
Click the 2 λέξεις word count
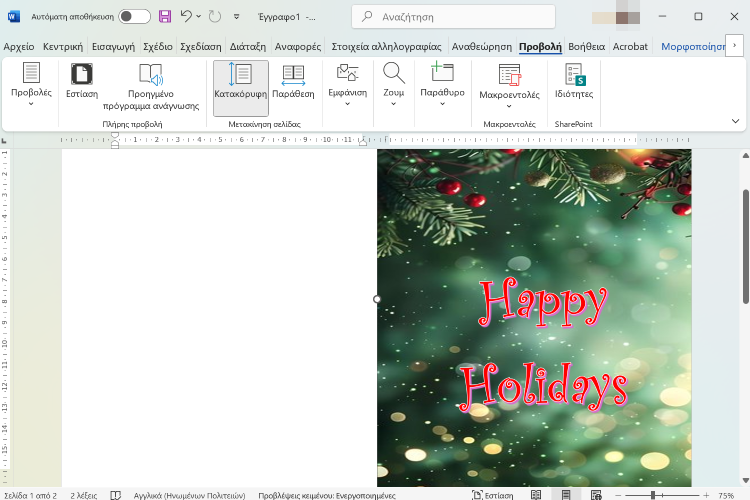(x=84, y=495)
